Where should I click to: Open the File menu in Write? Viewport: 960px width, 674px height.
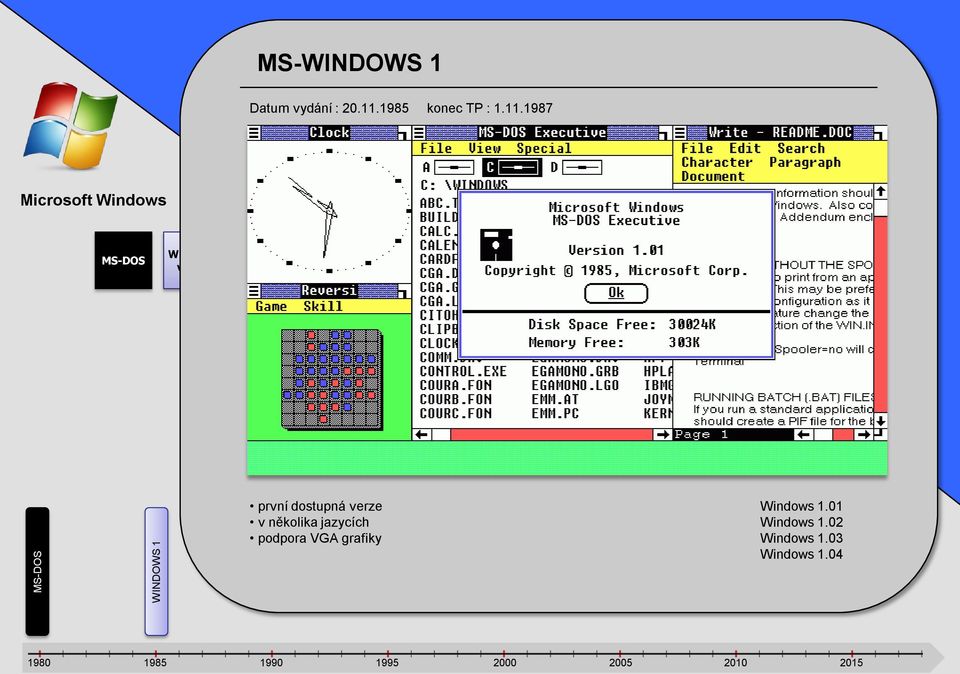tap(697, 149)
